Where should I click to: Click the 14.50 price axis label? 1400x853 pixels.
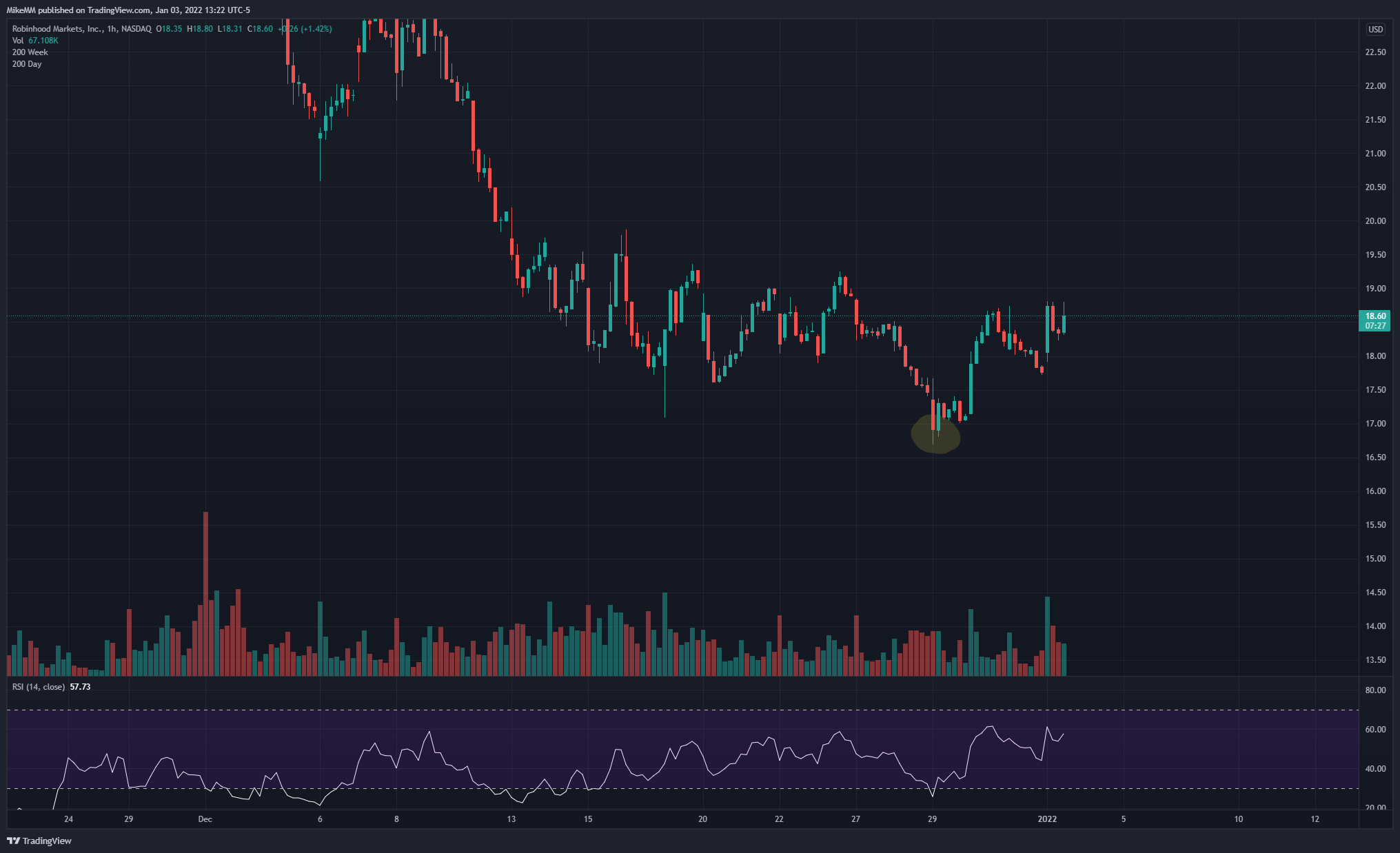click(1375, 593)
